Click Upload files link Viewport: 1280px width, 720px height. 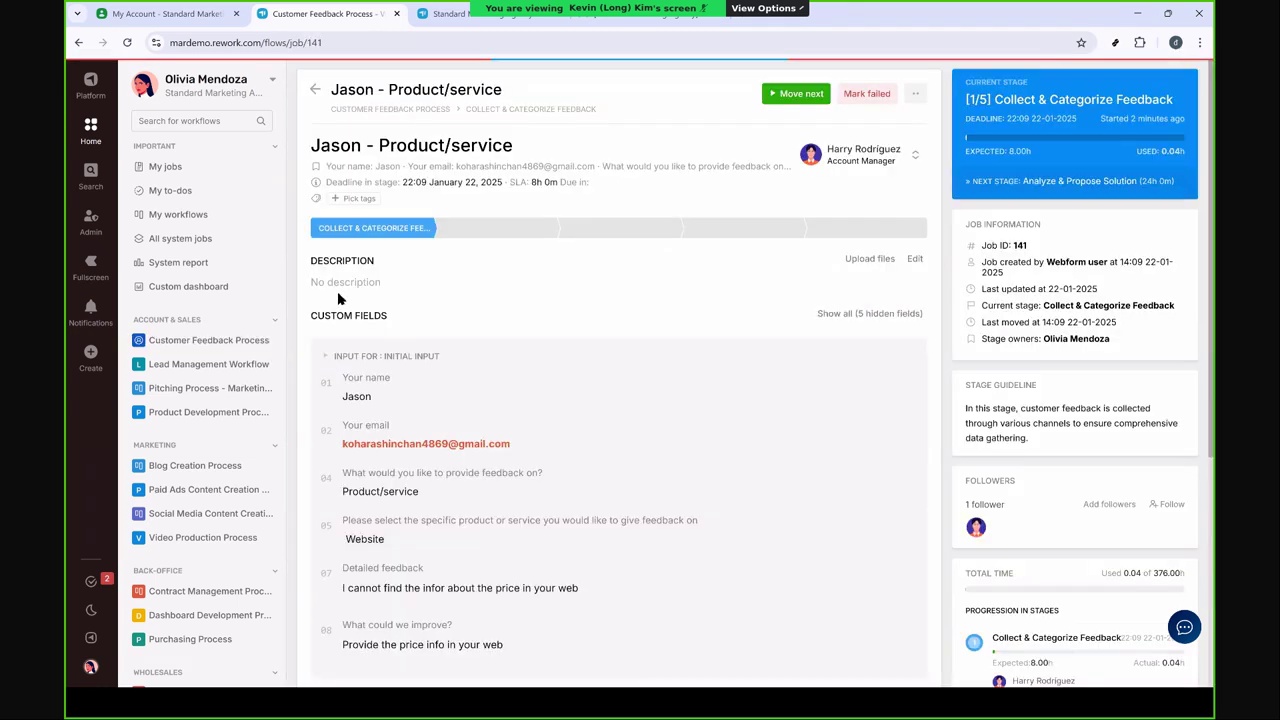pos(870,259)
